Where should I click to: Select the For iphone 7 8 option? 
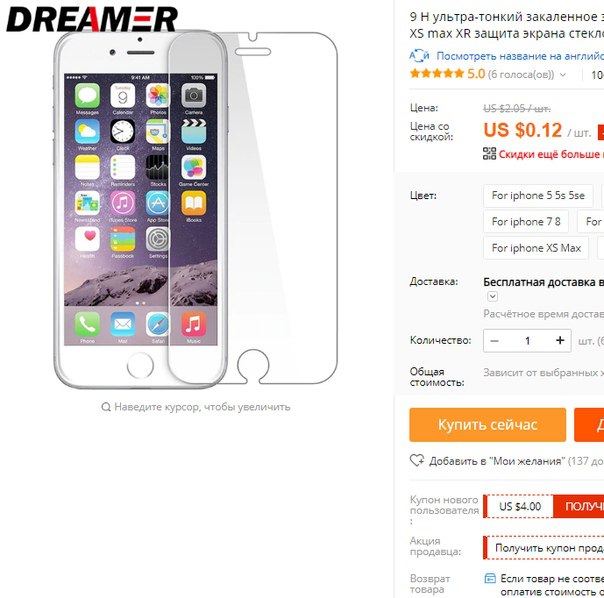[x=526, y=222]
